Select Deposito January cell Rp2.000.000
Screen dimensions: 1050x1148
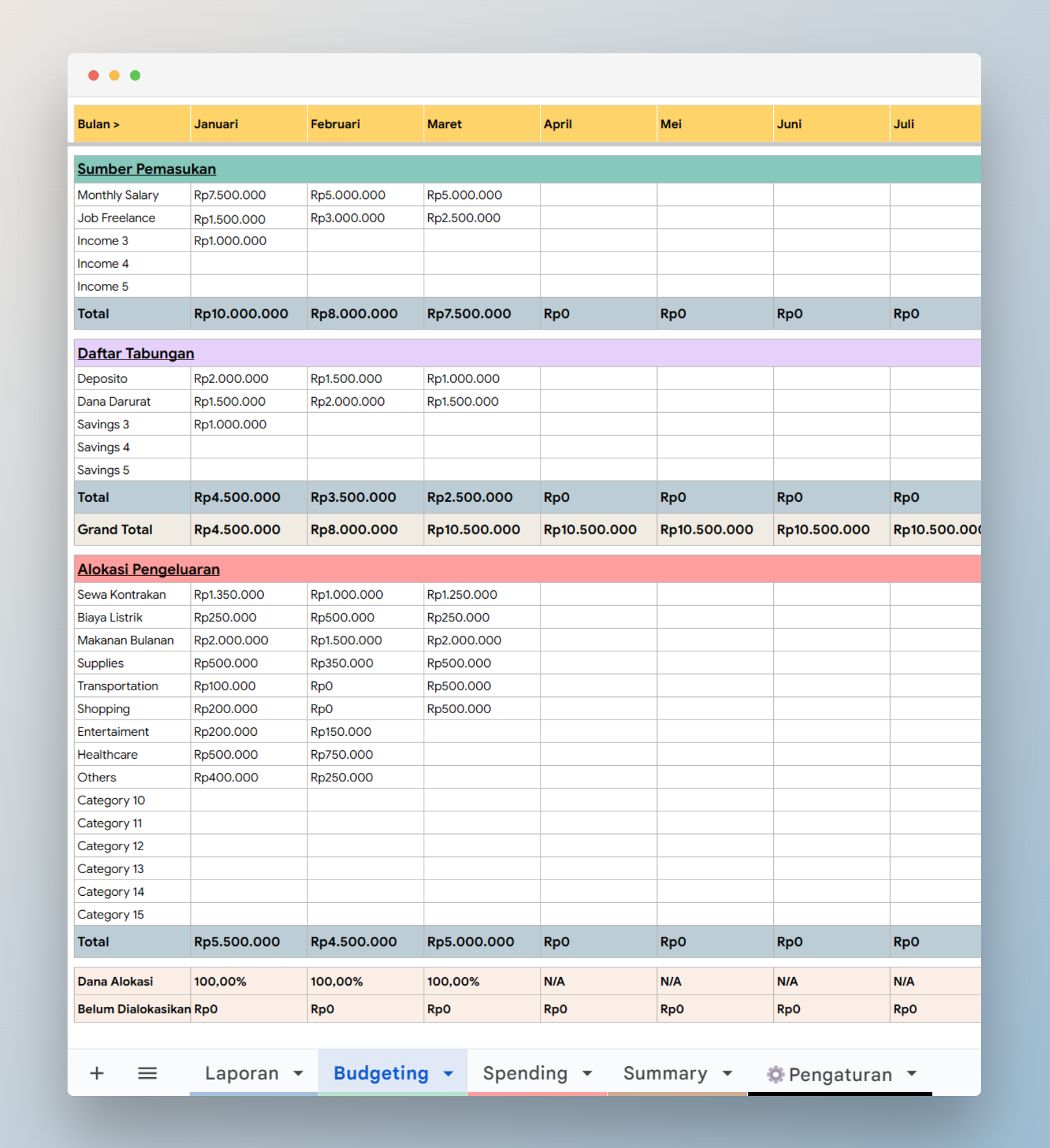pyautogui.click(x=249, y=378)
